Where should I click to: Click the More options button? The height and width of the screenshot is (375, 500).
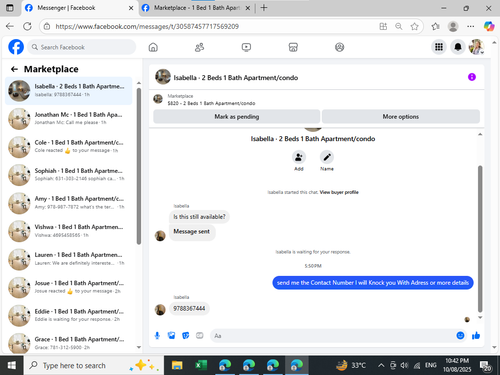coord(401,117)
